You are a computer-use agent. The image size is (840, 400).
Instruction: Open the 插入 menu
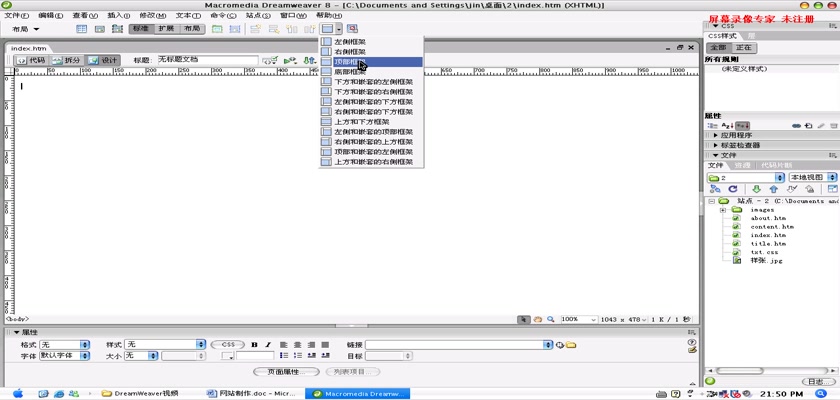(118, 15)
